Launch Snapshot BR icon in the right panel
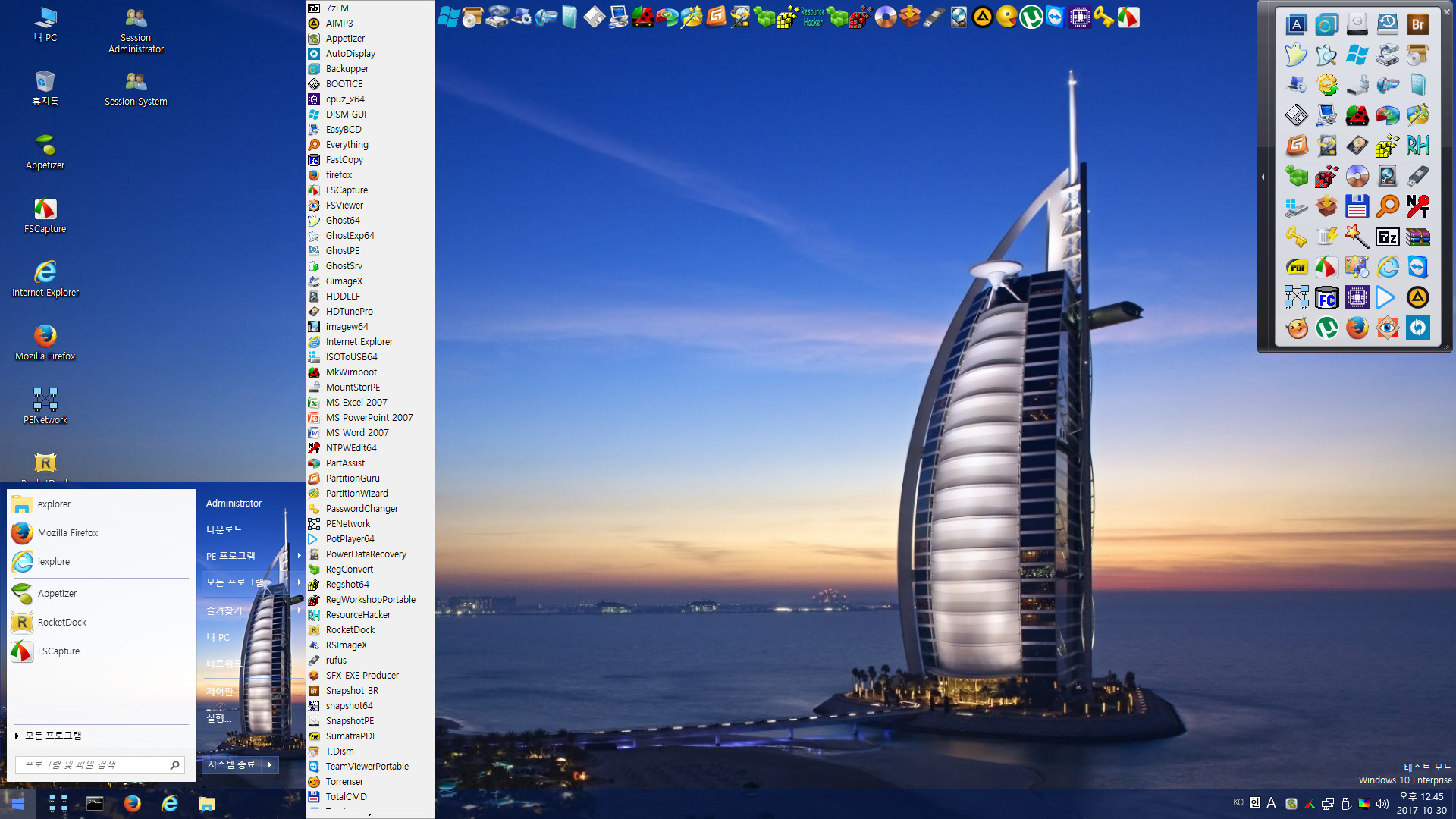 1417,24
